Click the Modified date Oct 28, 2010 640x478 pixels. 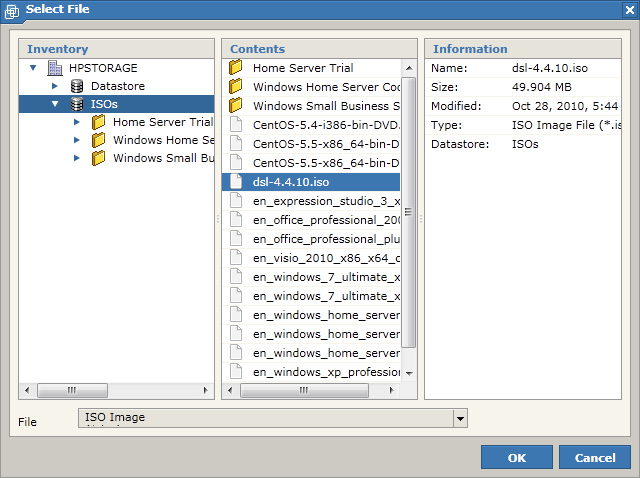click(x=565, y=106)
